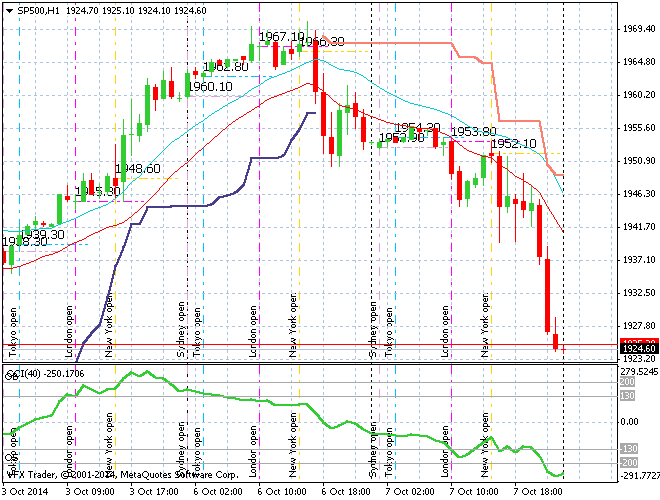Click the 1937.10 price scale value
Viewport: 660px width, 500px height.
tap(637, 260)
